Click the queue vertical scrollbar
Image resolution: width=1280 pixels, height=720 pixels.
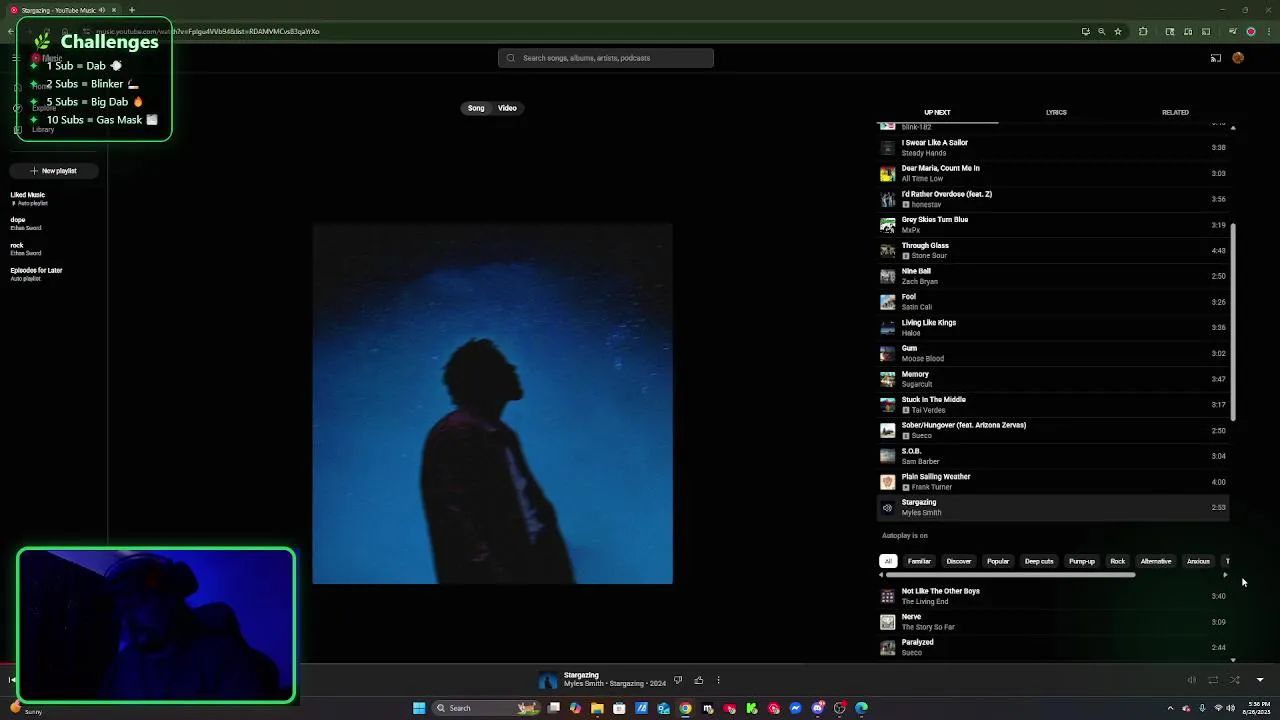[1233, 322]
